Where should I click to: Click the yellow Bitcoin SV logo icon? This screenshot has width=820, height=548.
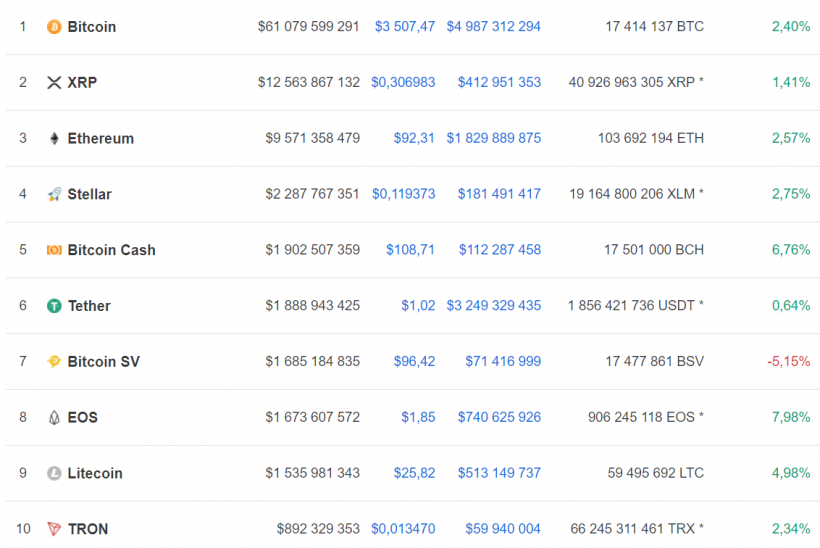pos(54,361)
